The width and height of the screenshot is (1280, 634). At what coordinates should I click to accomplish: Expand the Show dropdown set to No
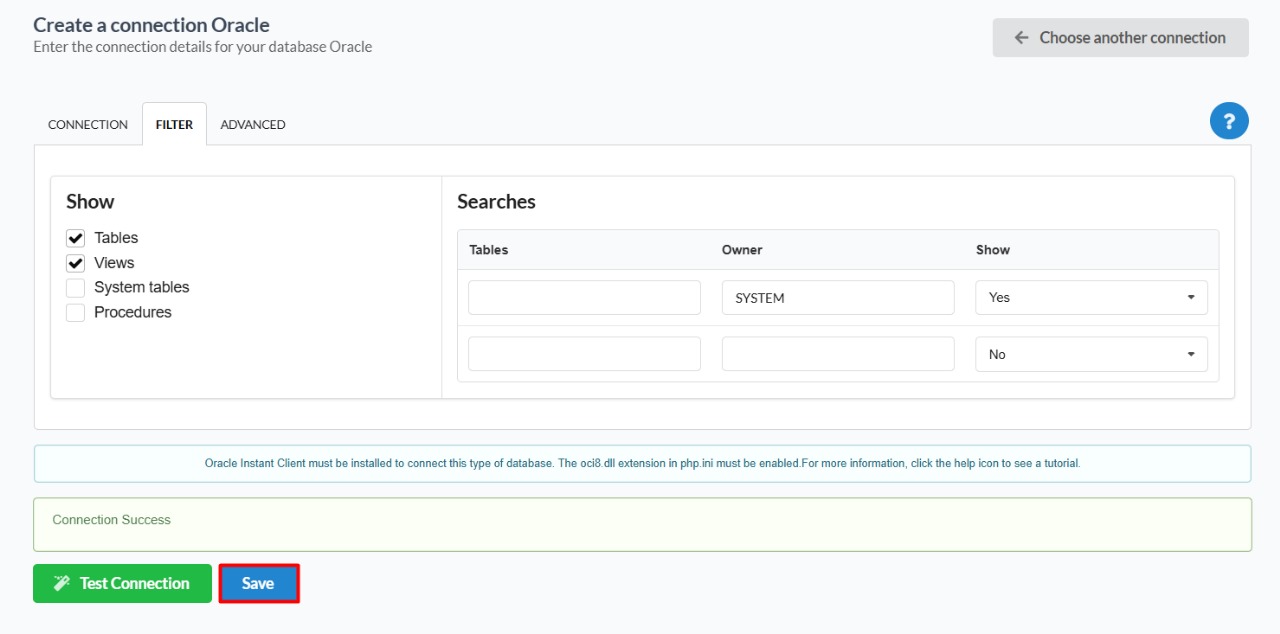pos(1091,354)
